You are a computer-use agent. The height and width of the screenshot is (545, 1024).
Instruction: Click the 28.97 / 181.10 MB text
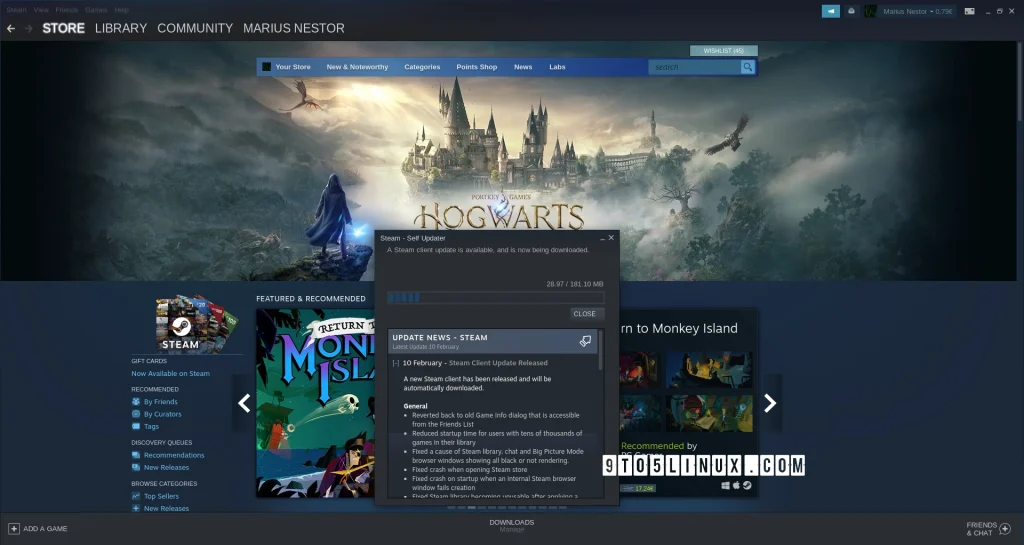[575, 284]
